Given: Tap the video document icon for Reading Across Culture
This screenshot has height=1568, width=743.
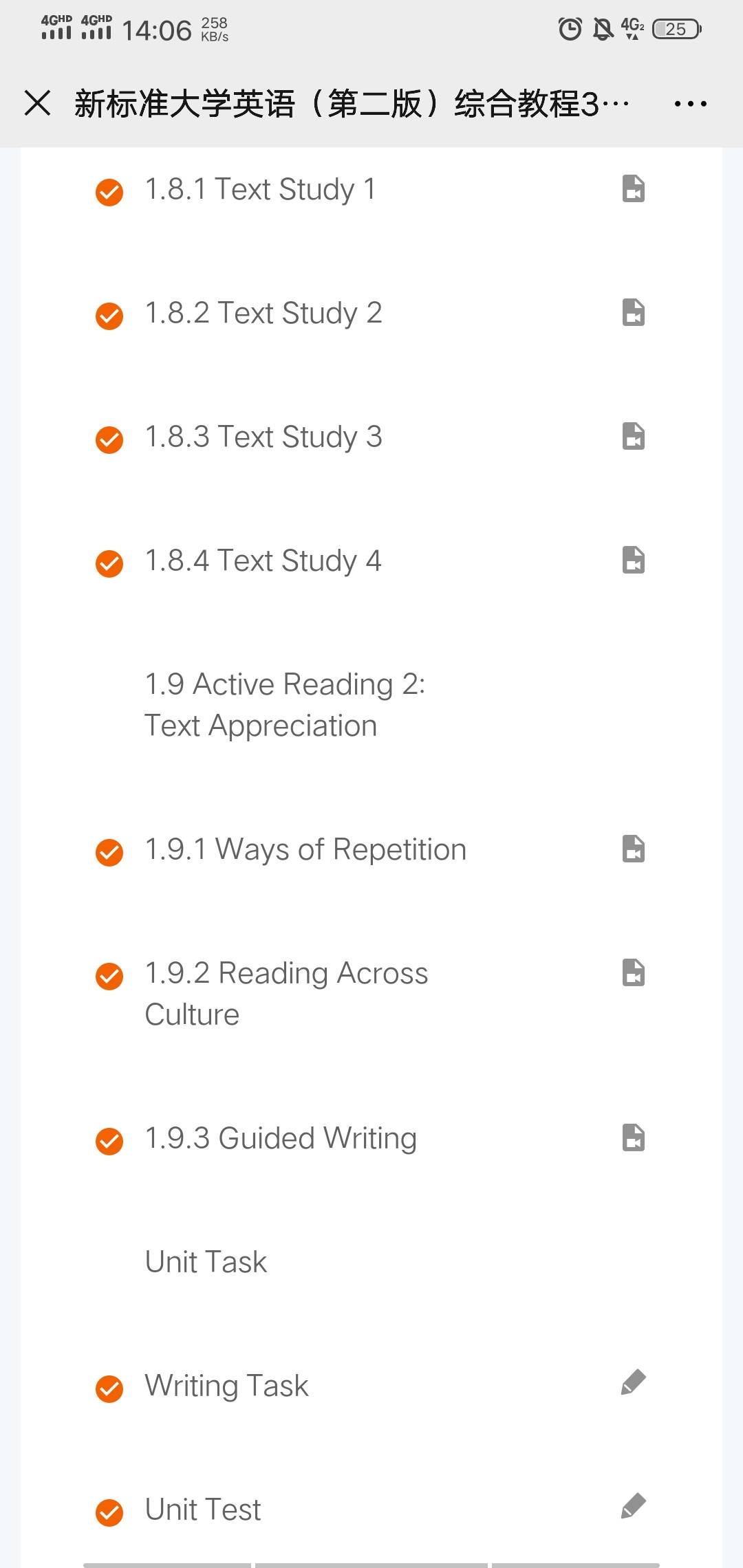Looking at the screenshot, I should click(x=633, y=973).
